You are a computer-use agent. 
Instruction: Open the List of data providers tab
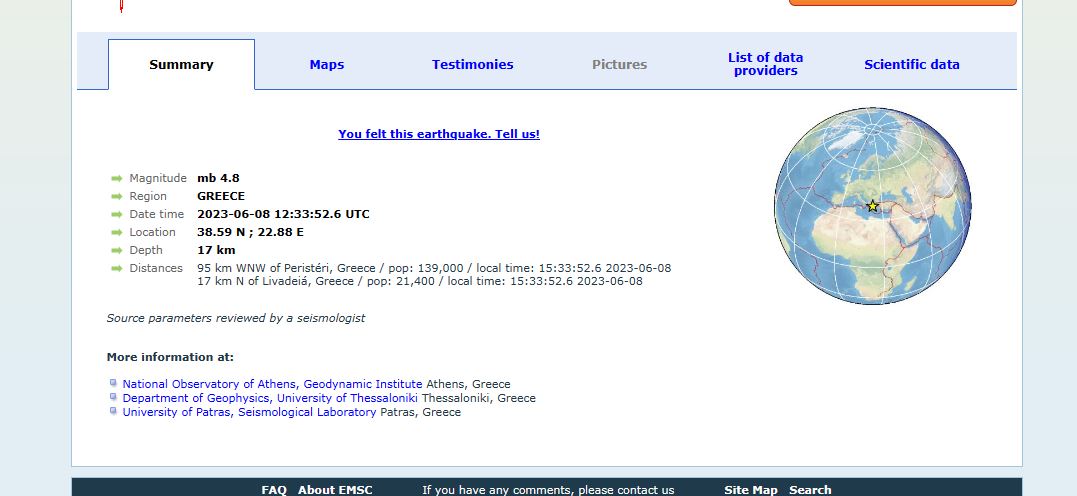click(x=765, y=65)
